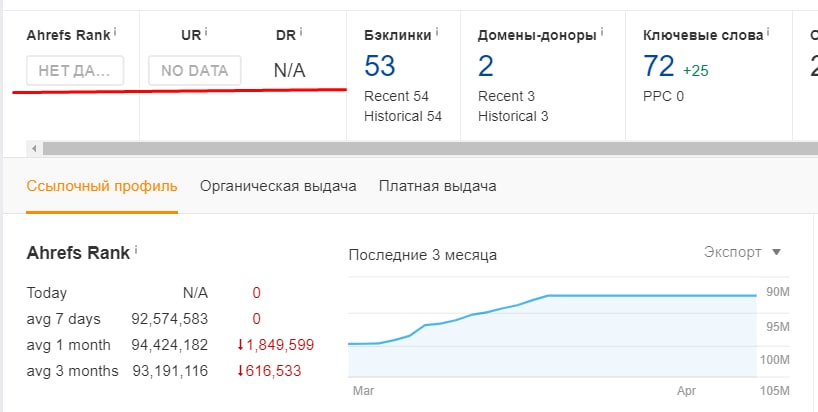Click the horizontal scrollbar left arrow
Image resolution: width=818 pixels, height=412 pixels.
[34, 149]
